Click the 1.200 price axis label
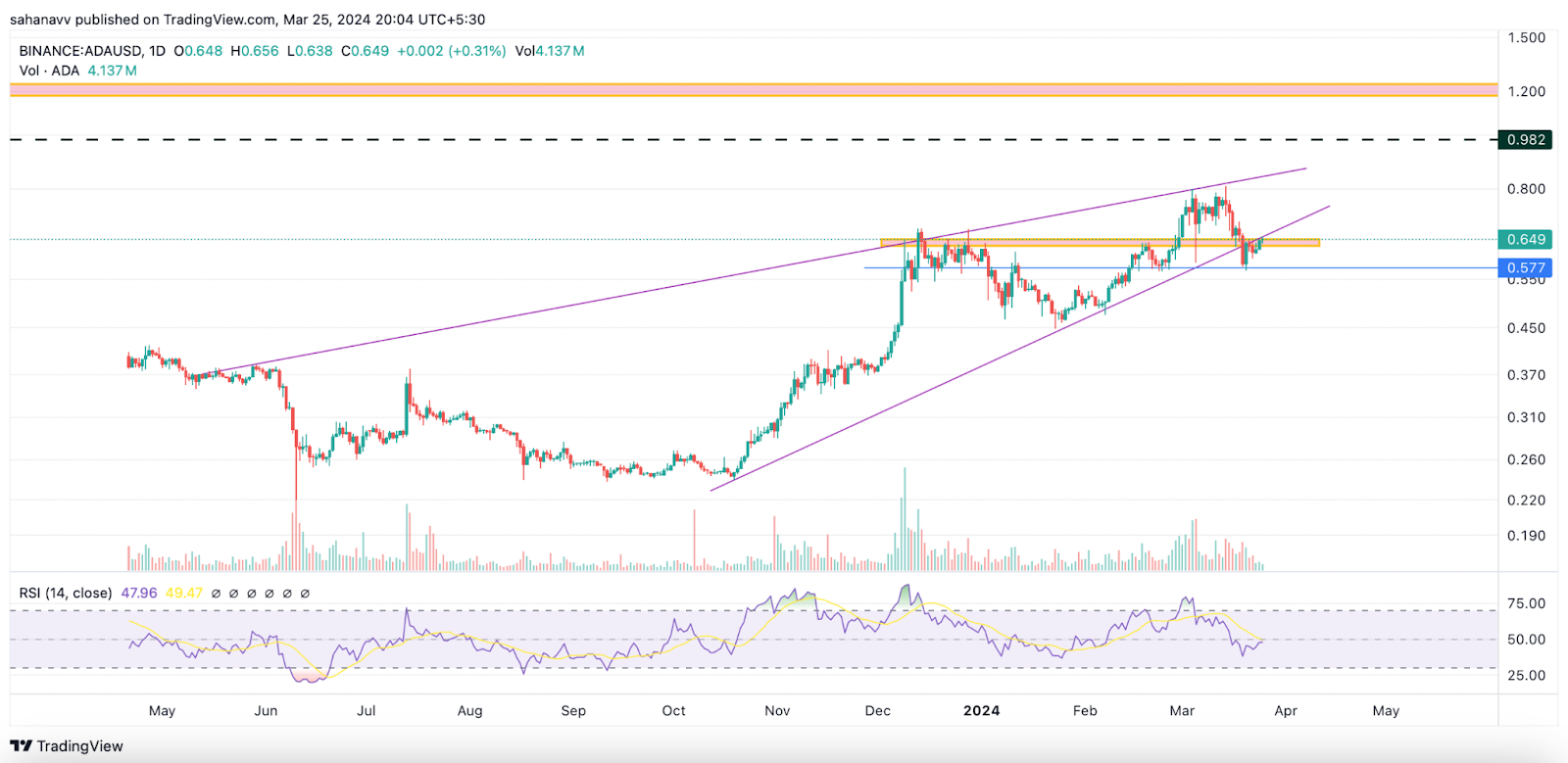This screenshot has width=1568, height=763. [x=1526, y=91]
